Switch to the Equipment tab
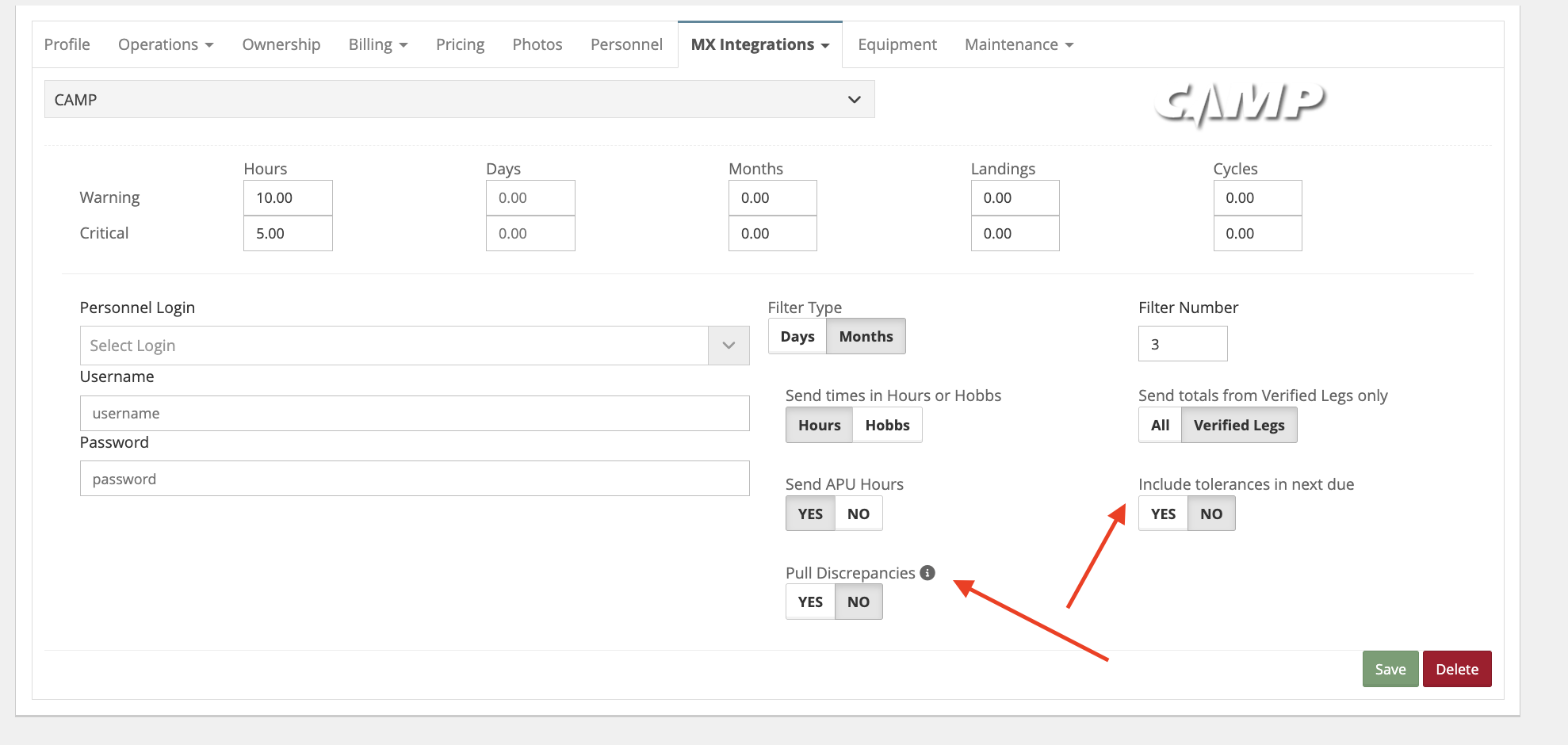This screenshot has height=745, width=1568. coord(897,45)
